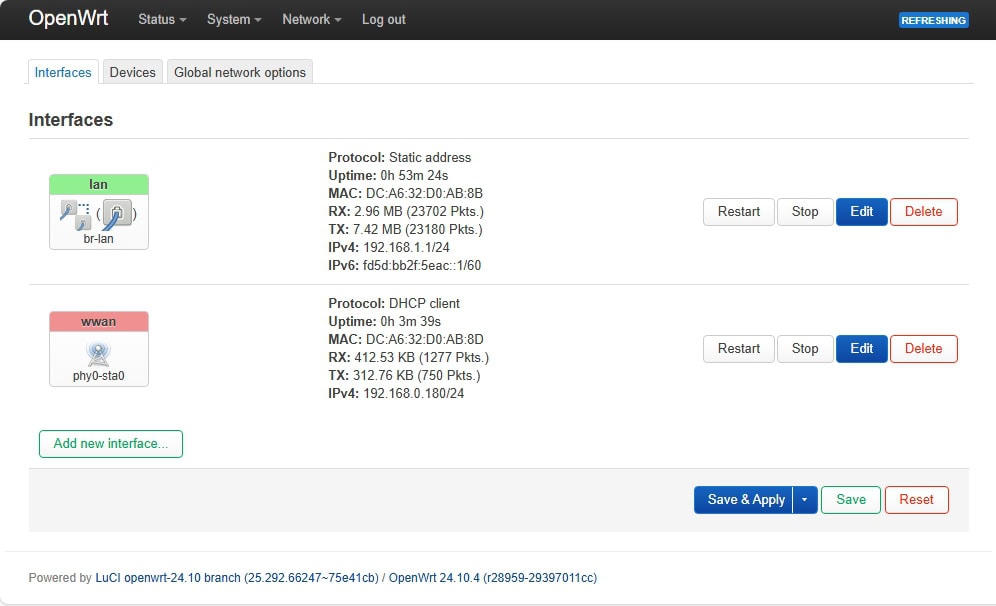Image resolution: width=996 pixels, height=606 pixels.
Task: Expand the Save & Apply split-button arrow
Action: [804, 499]
